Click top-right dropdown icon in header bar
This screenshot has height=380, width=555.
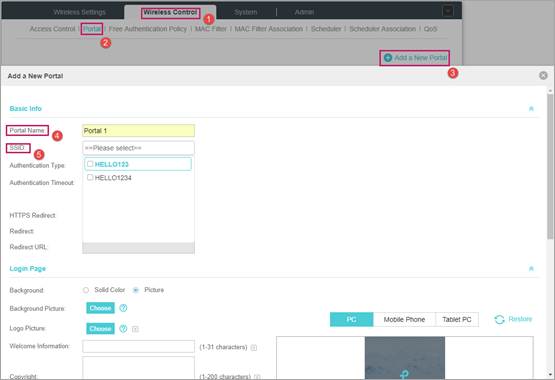click(x=448, y=11)
